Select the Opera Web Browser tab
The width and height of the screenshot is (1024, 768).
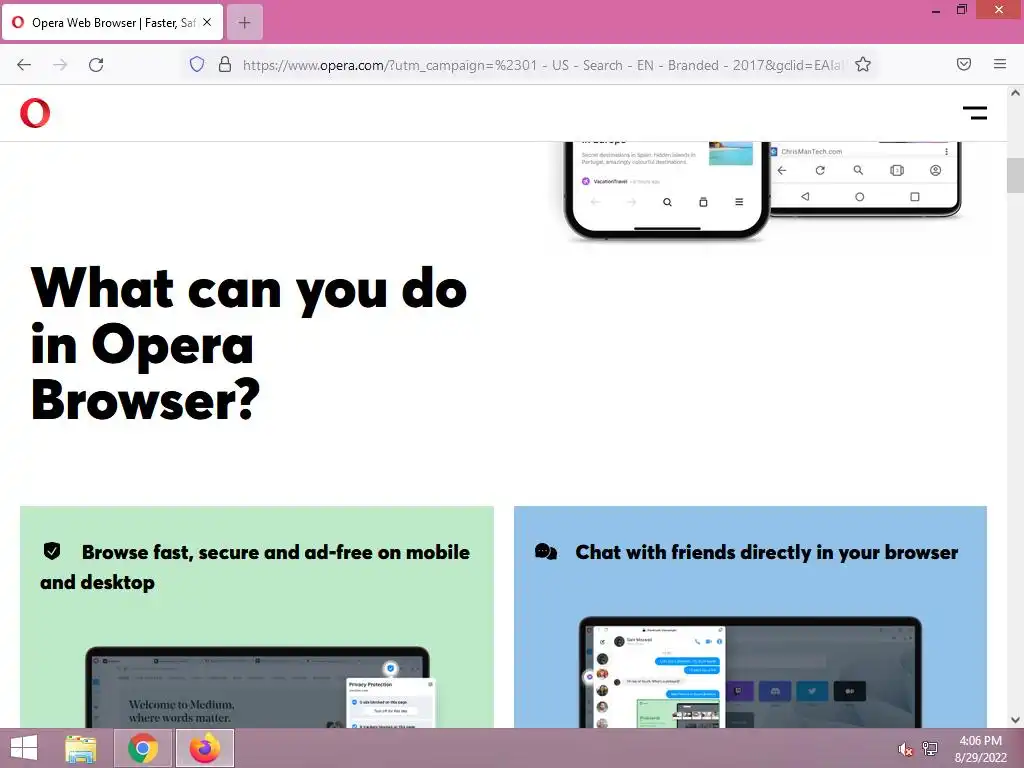(x=113, y=23)
